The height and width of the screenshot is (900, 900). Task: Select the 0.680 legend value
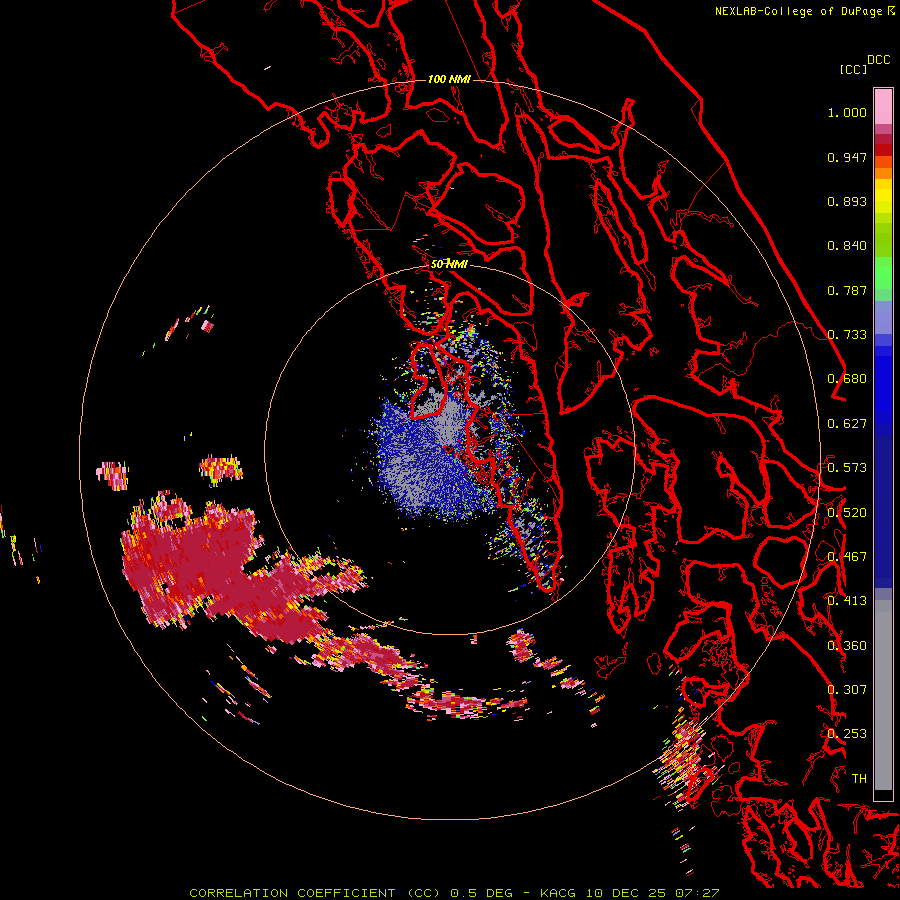(x=847, y=379)
